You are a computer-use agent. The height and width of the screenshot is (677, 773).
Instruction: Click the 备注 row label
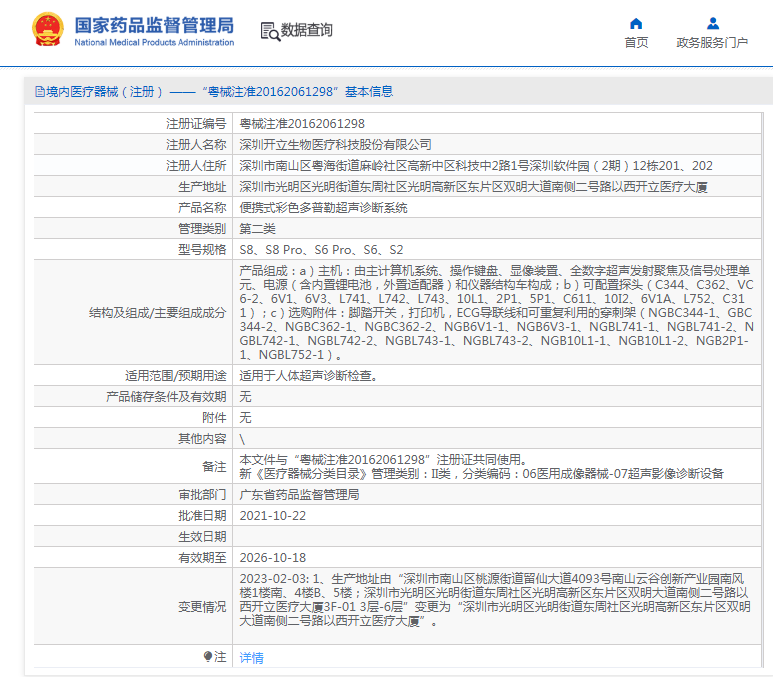(214, 466)
